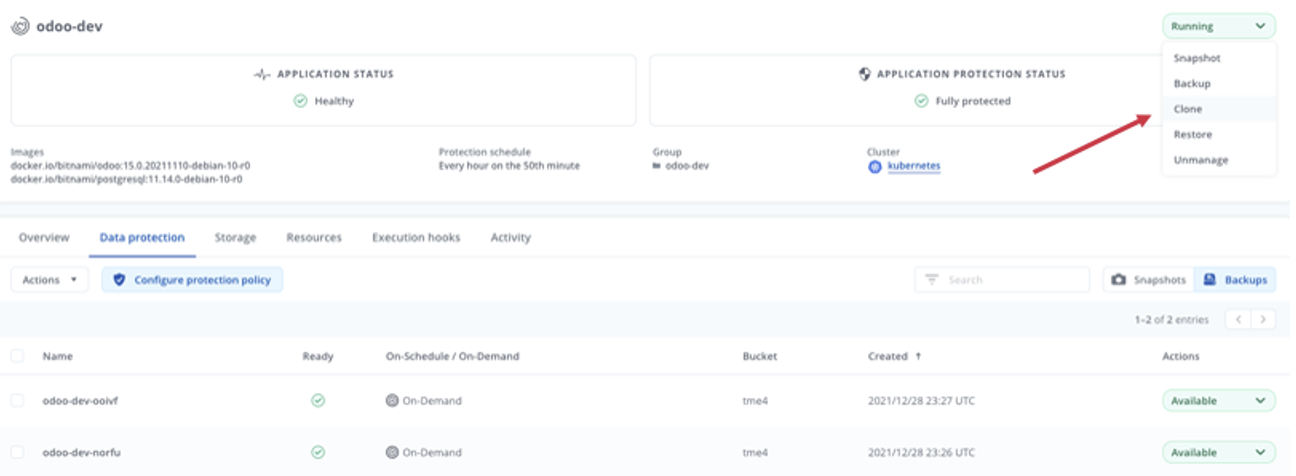Select the odoo-dev-ooivf backup checkbox
Image resolution: width=1296 pixels, height=476 pixels.
pyautogui.click(x=17, y=401)
